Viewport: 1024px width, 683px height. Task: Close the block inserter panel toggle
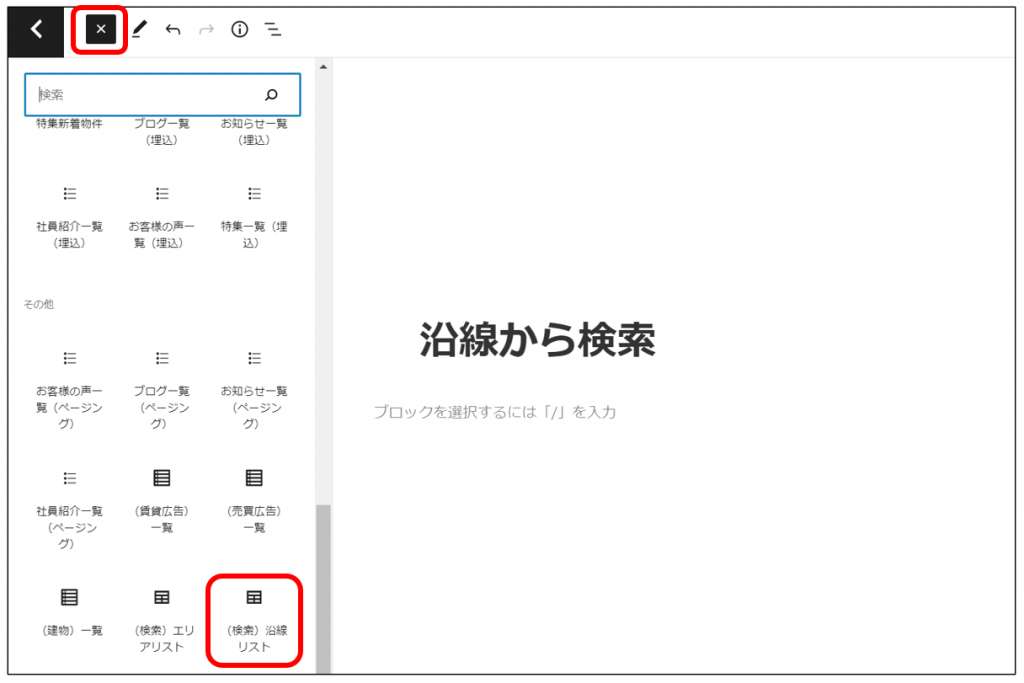tap(100, 29)
